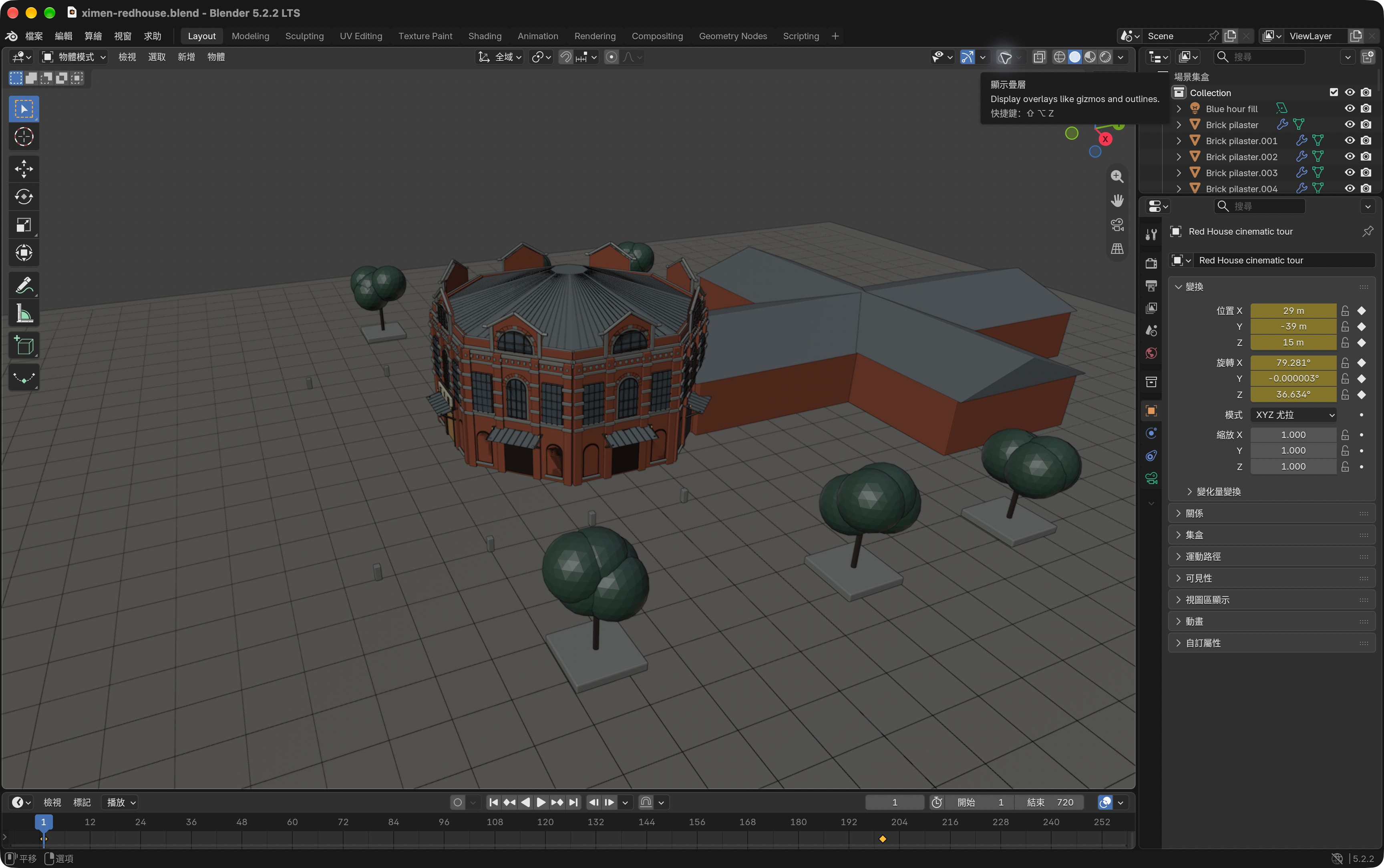Open the Object Data camera properties tab
Viewport: 1384px width, 868px height.
1151,478
